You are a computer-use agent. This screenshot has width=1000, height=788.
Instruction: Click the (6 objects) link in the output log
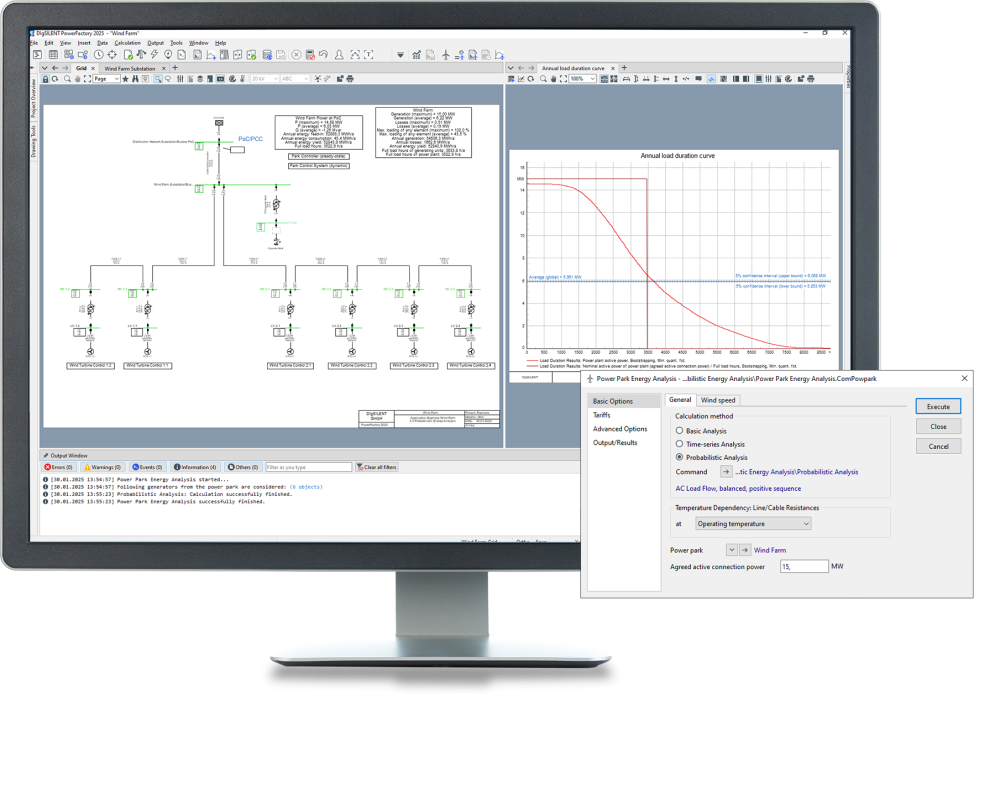click(306, 487)
